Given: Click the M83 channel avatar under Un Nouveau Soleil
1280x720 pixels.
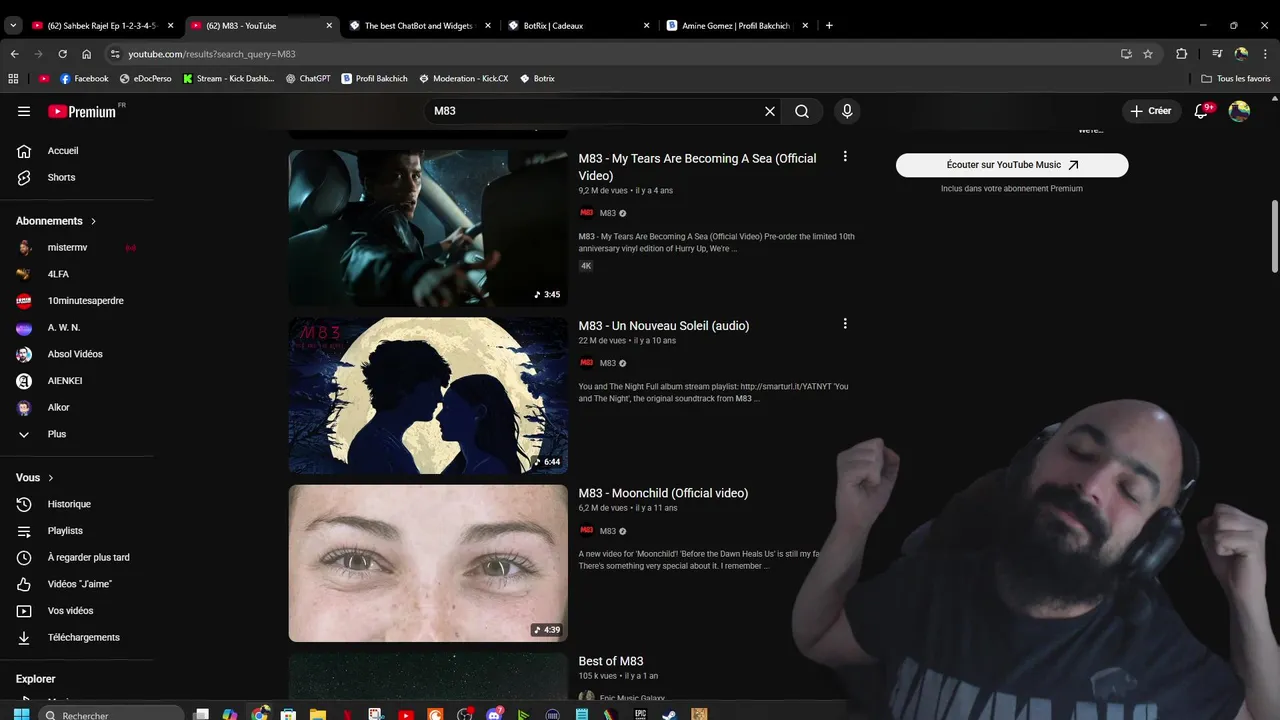Looking at the screenshot, I should coord(587,363).
